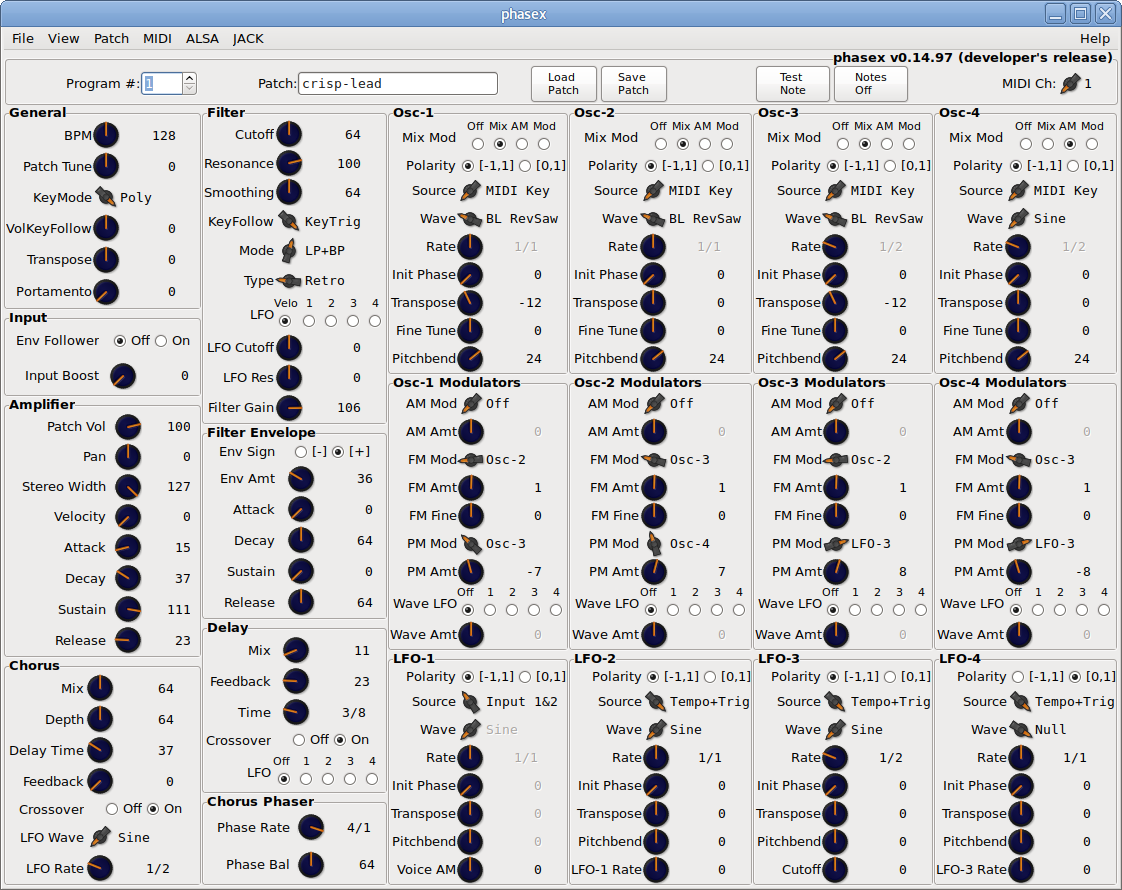This screenshot has width=1122, height=890.
Task: Click the Chorus LFO Wave Sine selector
Action: coord(101,837)
